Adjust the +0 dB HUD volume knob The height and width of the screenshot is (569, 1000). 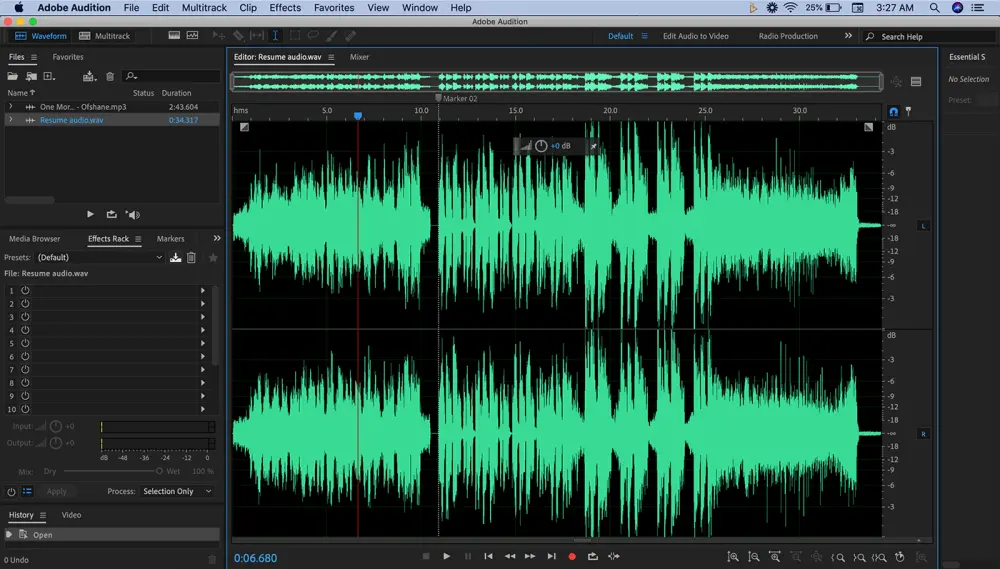tap(541, 146)
